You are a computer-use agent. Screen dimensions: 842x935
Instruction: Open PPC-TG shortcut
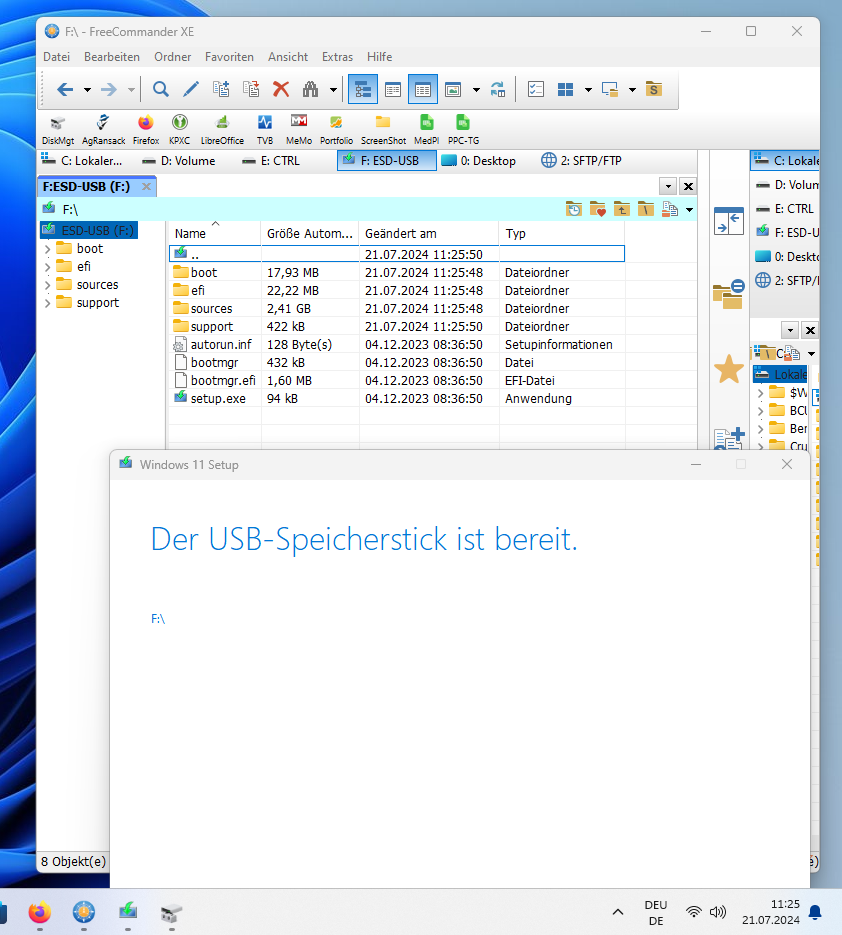(x=463, y=130)
